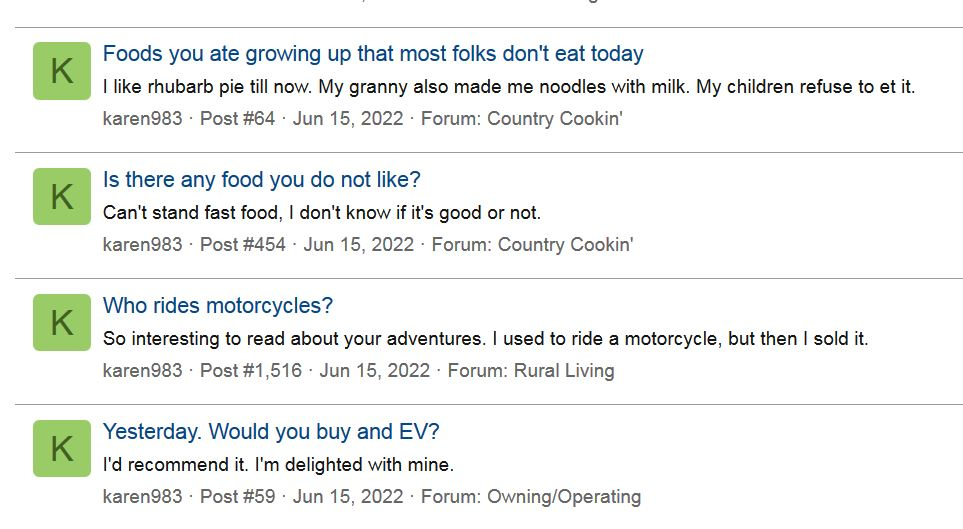Click username karen983 on the Post #64 line
Viewport: 963px width, 529px height.
[142, 119]
